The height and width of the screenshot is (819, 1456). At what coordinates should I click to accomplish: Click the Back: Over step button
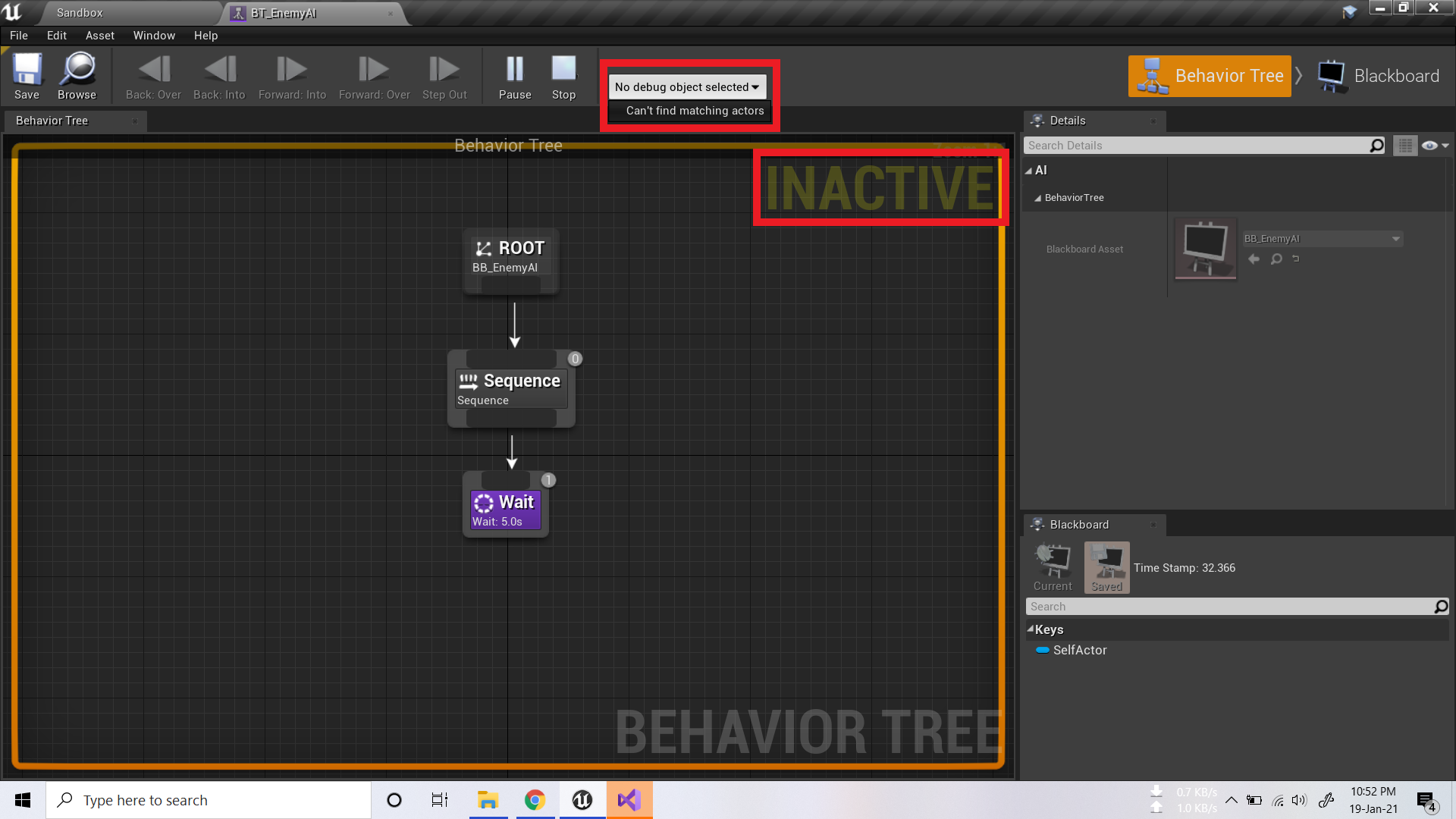153,76
